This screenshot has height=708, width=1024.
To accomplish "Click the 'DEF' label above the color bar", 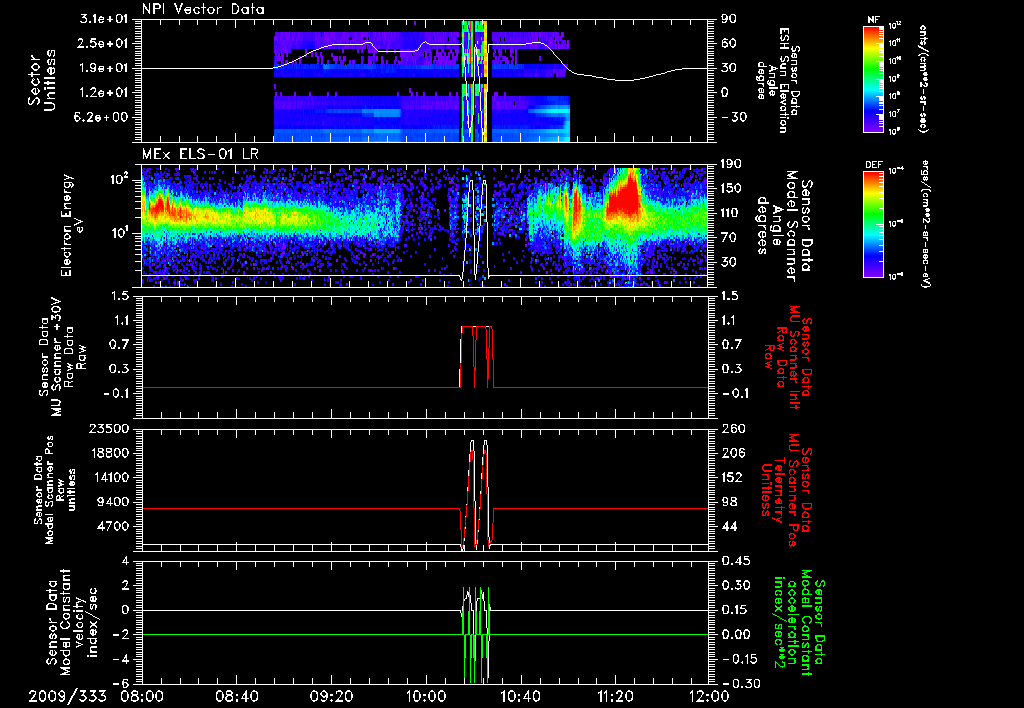I will pyautogui.click(x=874, y=165).
